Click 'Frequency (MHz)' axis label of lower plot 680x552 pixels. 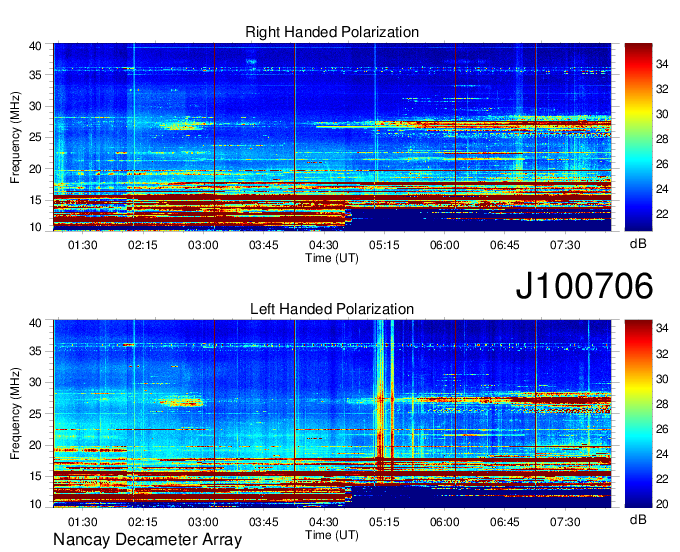click(15, 414)
